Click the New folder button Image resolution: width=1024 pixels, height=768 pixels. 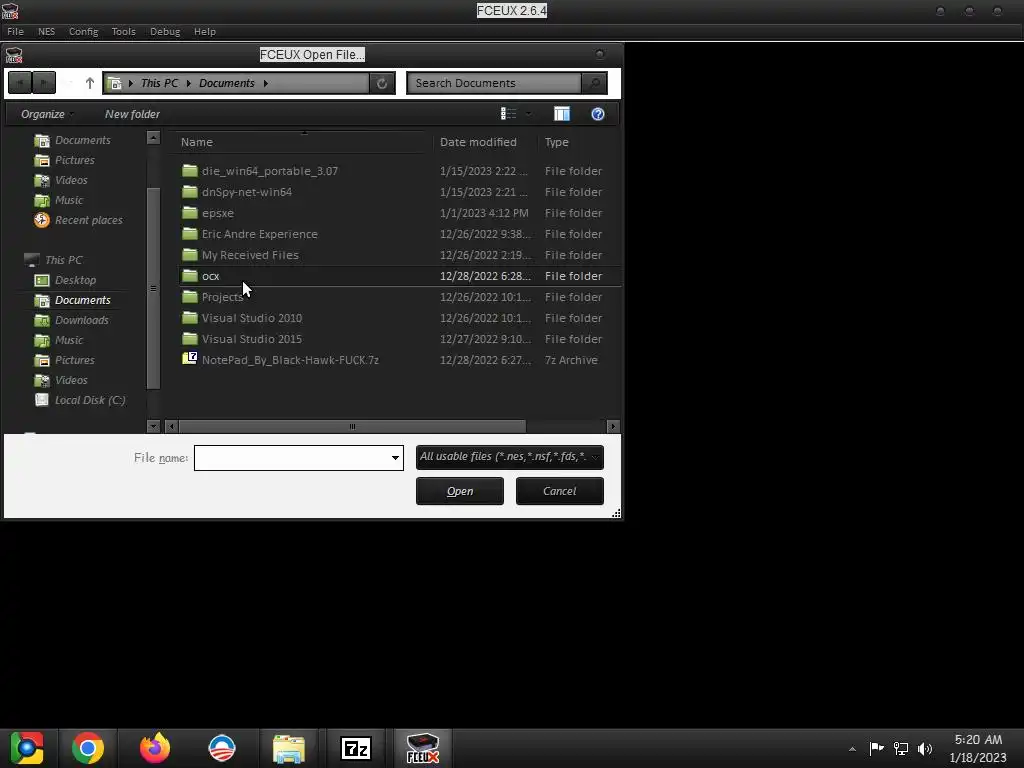133,114
